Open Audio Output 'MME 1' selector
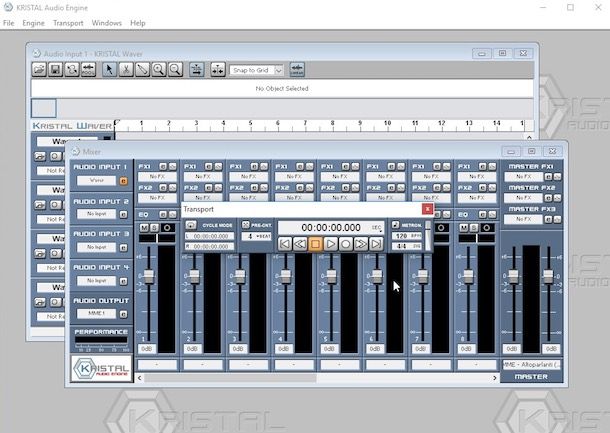Screen dimensions: 610x433 pos(96,314)
